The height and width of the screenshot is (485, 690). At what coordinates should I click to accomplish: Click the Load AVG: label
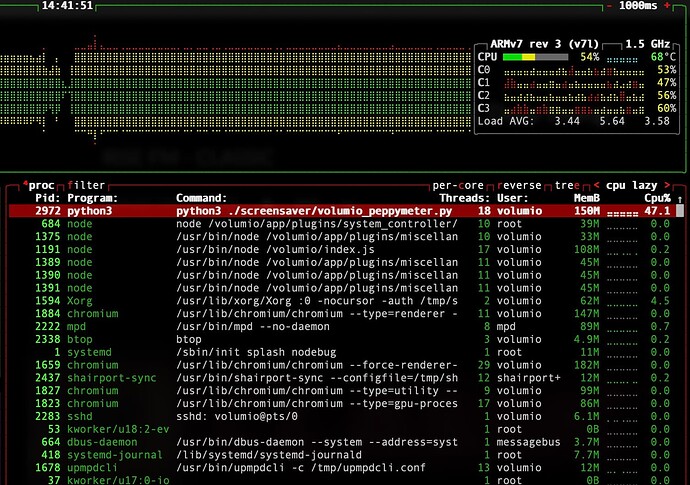pos(506,121)
